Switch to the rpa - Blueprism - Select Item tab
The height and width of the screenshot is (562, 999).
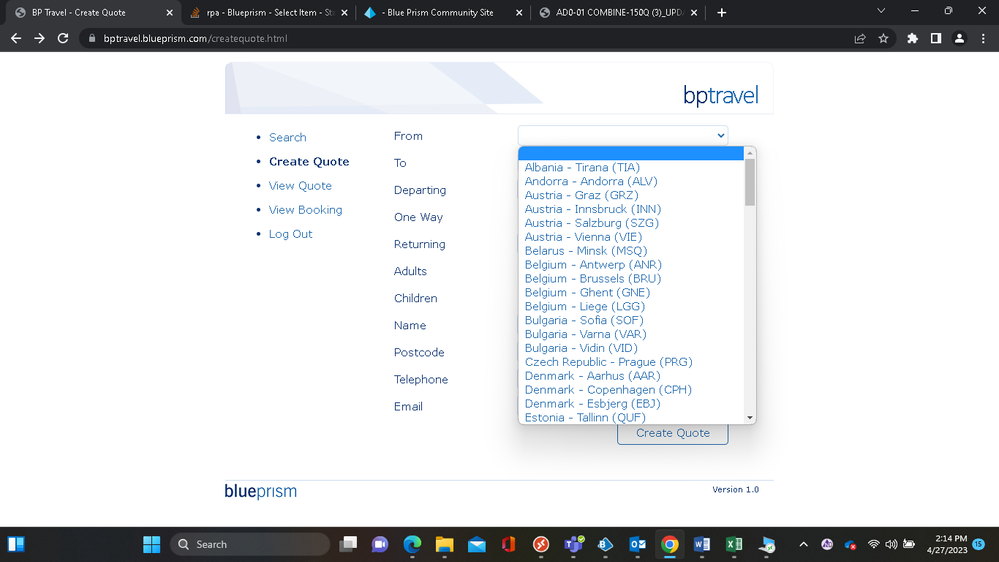(269, 13)
